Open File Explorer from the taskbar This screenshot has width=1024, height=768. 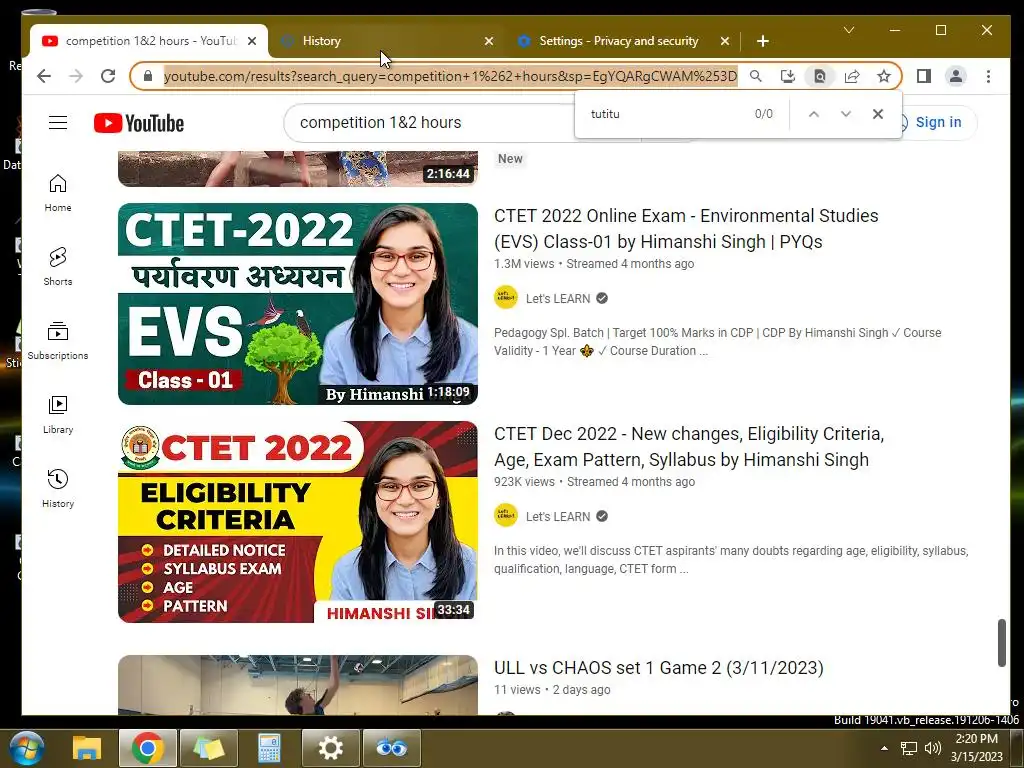[86, 748]
